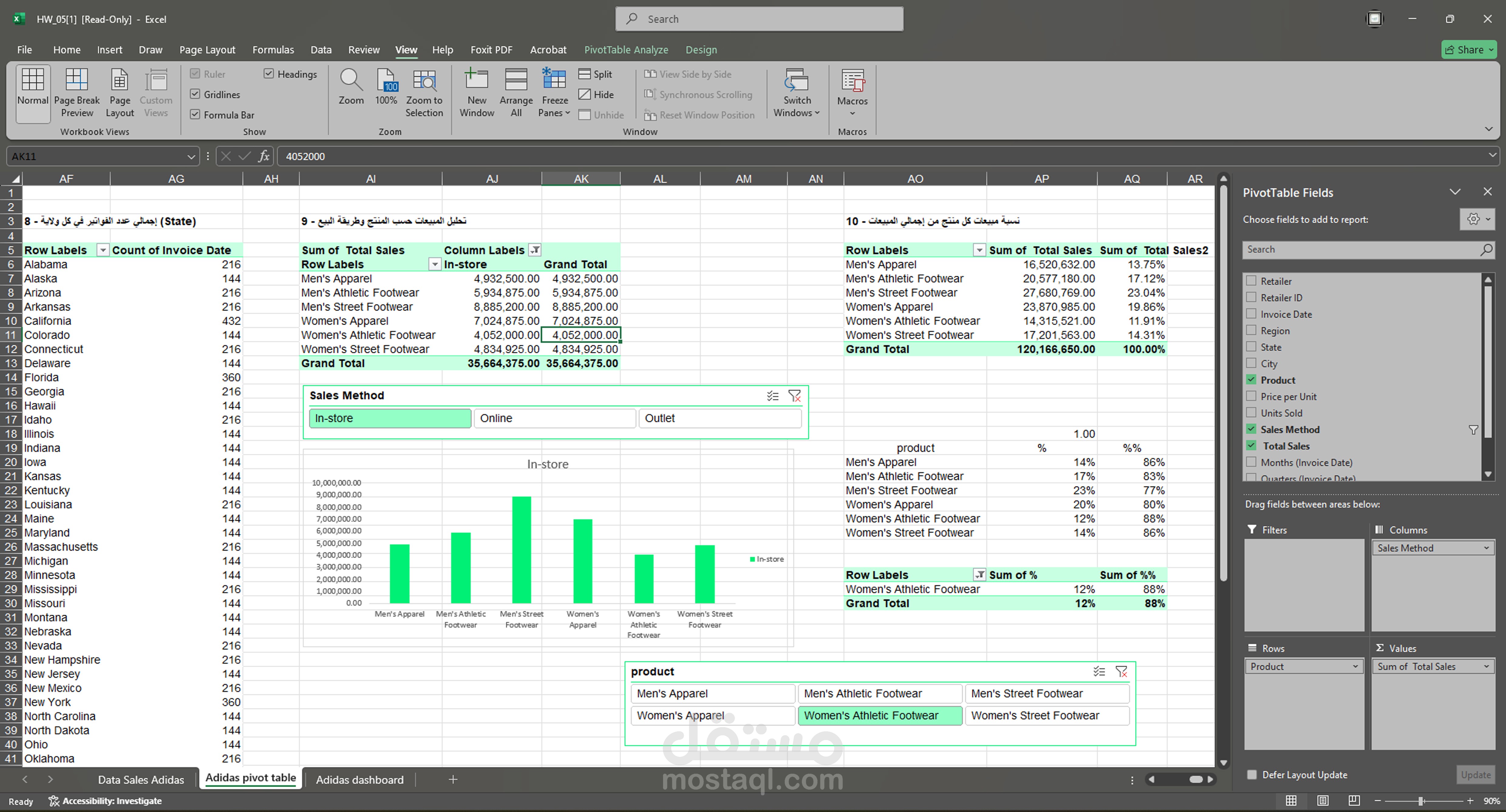Viewport: 1506px width, 812px height.
Task: Toggle the Gridlines checkbox
Action: coord(195,94)
